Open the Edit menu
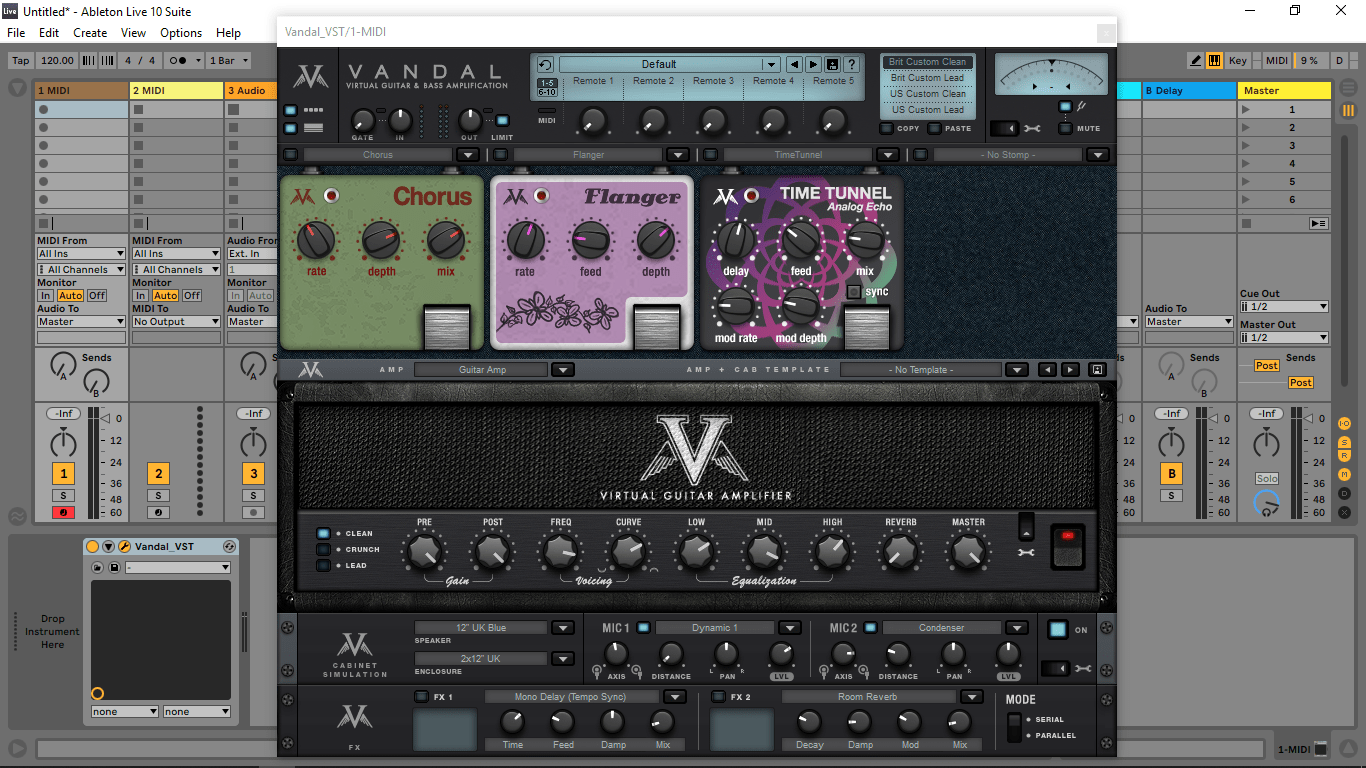 (49, 33)
